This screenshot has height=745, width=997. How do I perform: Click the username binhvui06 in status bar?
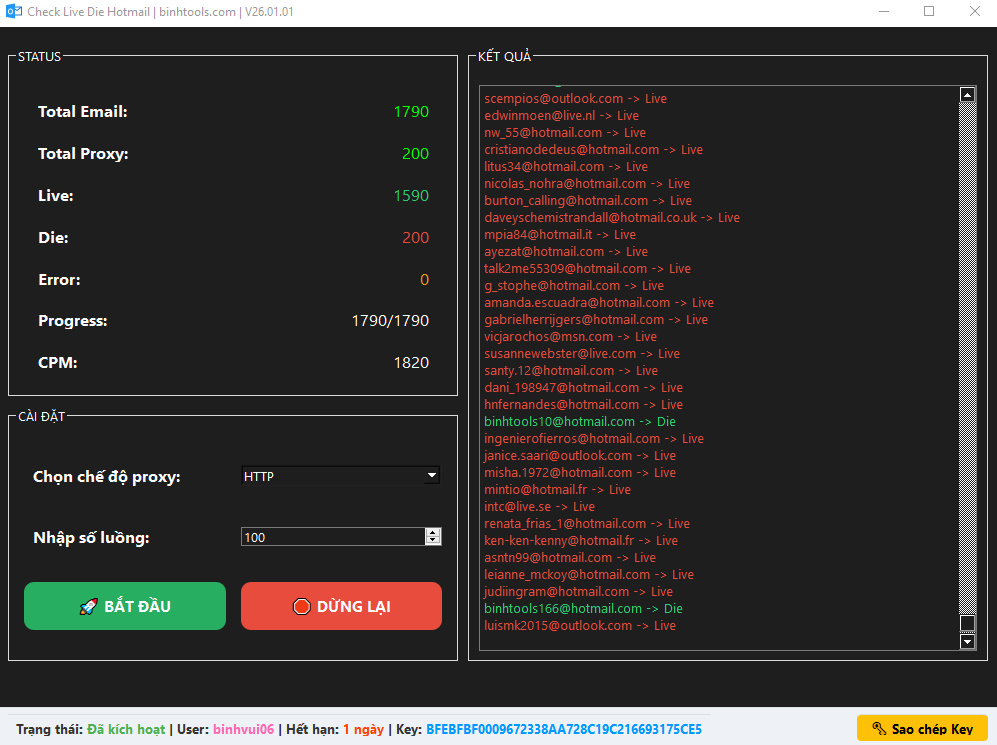coord(243,729)
